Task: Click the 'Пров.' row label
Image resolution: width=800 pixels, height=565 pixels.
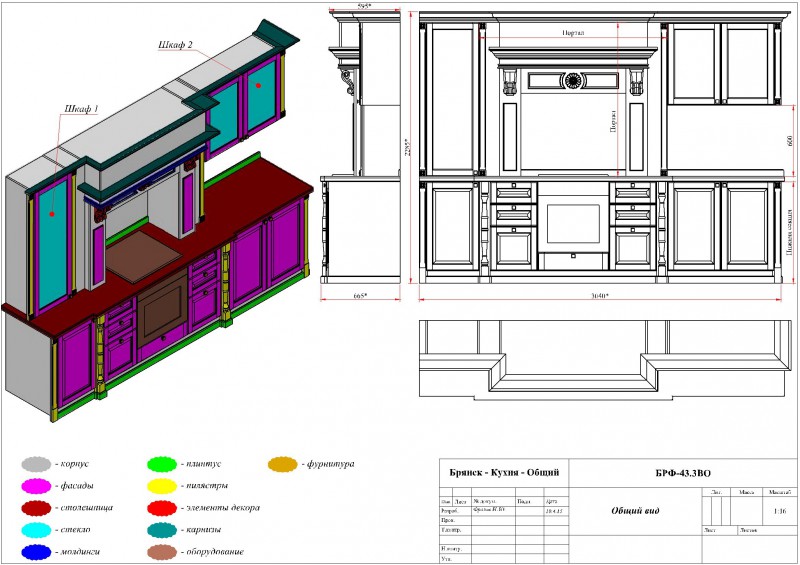Action: pos(447,520)
